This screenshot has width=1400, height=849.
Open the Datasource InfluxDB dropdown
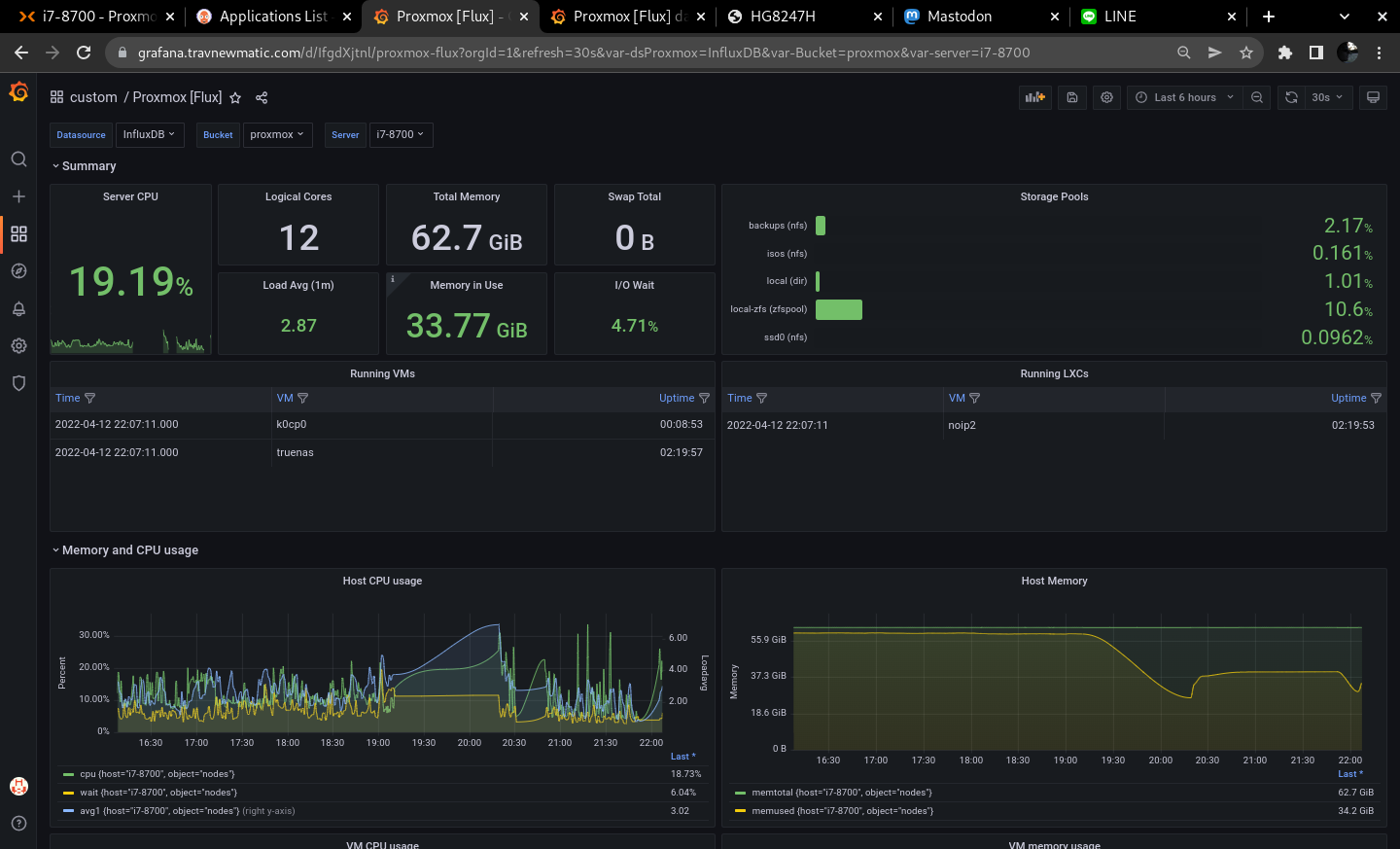[150, 135]
